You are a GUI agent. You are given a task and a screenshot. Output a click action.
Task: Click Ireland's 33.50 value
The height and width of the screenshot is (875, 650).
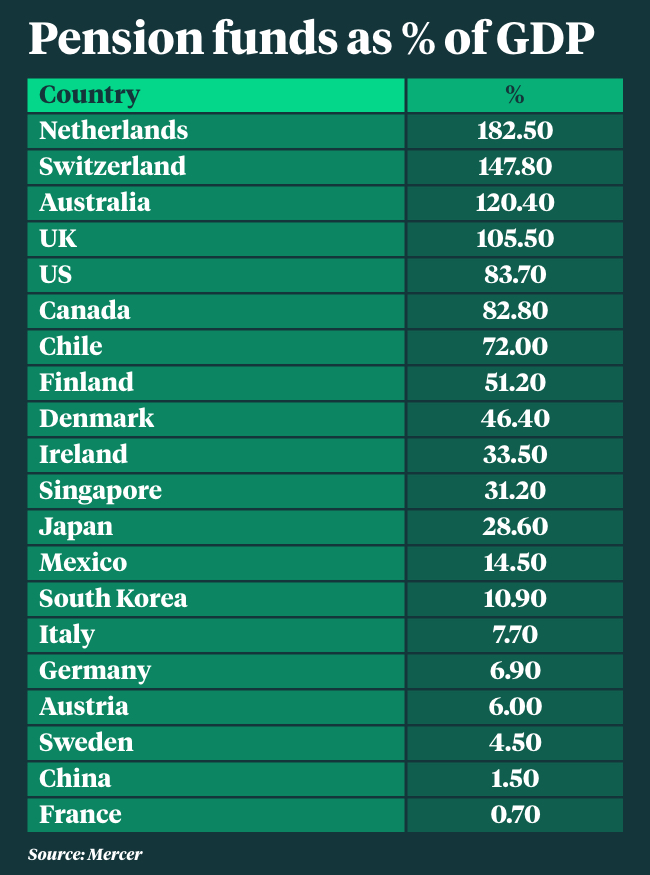pyautogui.click(x=514, y=454)
